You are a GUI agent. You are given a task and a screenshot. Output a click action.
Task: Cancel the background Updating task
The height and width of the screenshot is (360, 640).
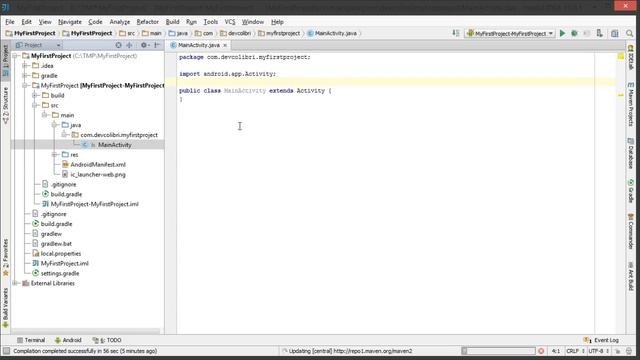541,351
